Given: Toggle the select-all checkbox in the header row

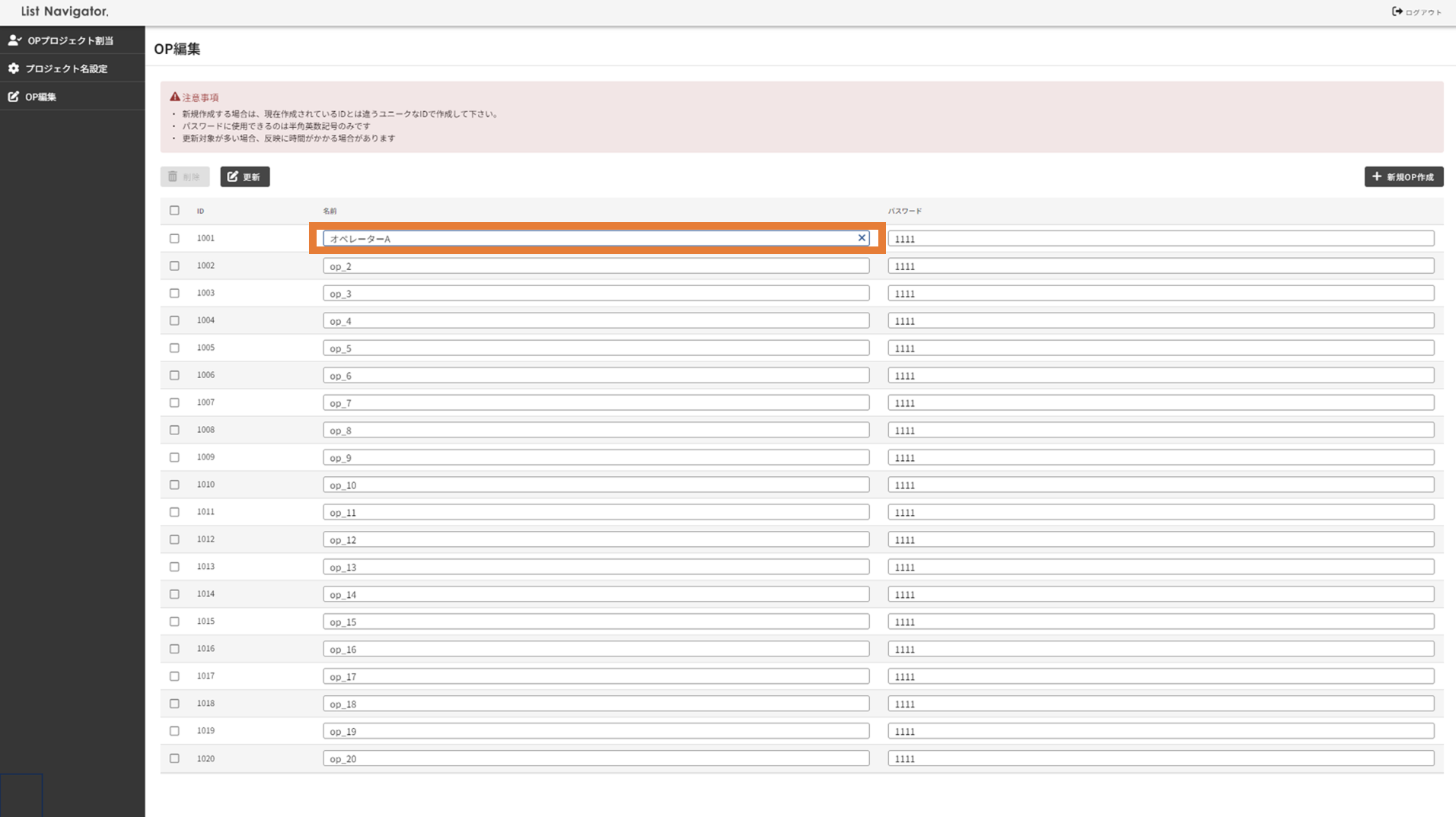Looking at the screenshot, I should (x=174, y=211).
